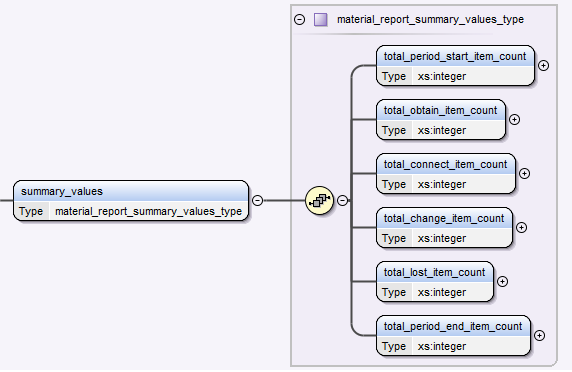Expand total_lost_item_count element
This screenshot has height=372, width=572.
coord(502,281)
